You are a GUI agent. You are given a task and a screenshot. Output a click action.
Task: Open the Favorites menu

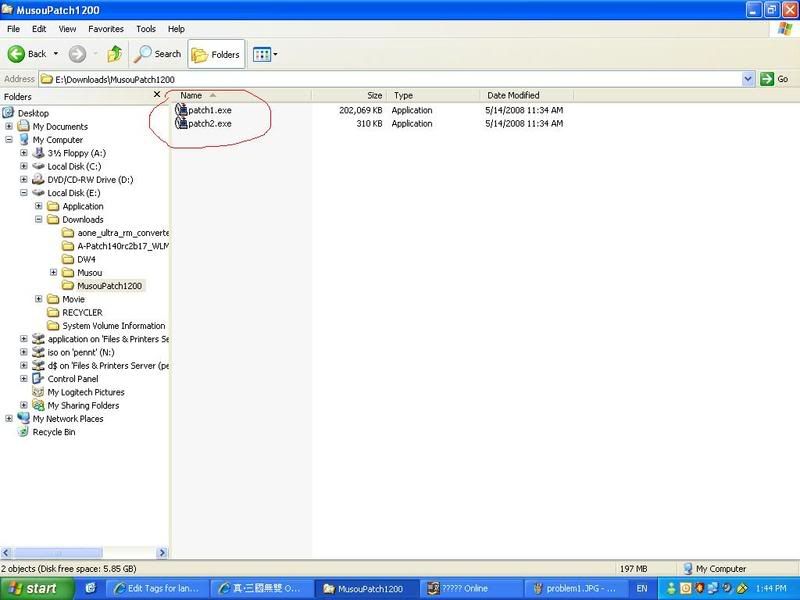pos(105,29)
